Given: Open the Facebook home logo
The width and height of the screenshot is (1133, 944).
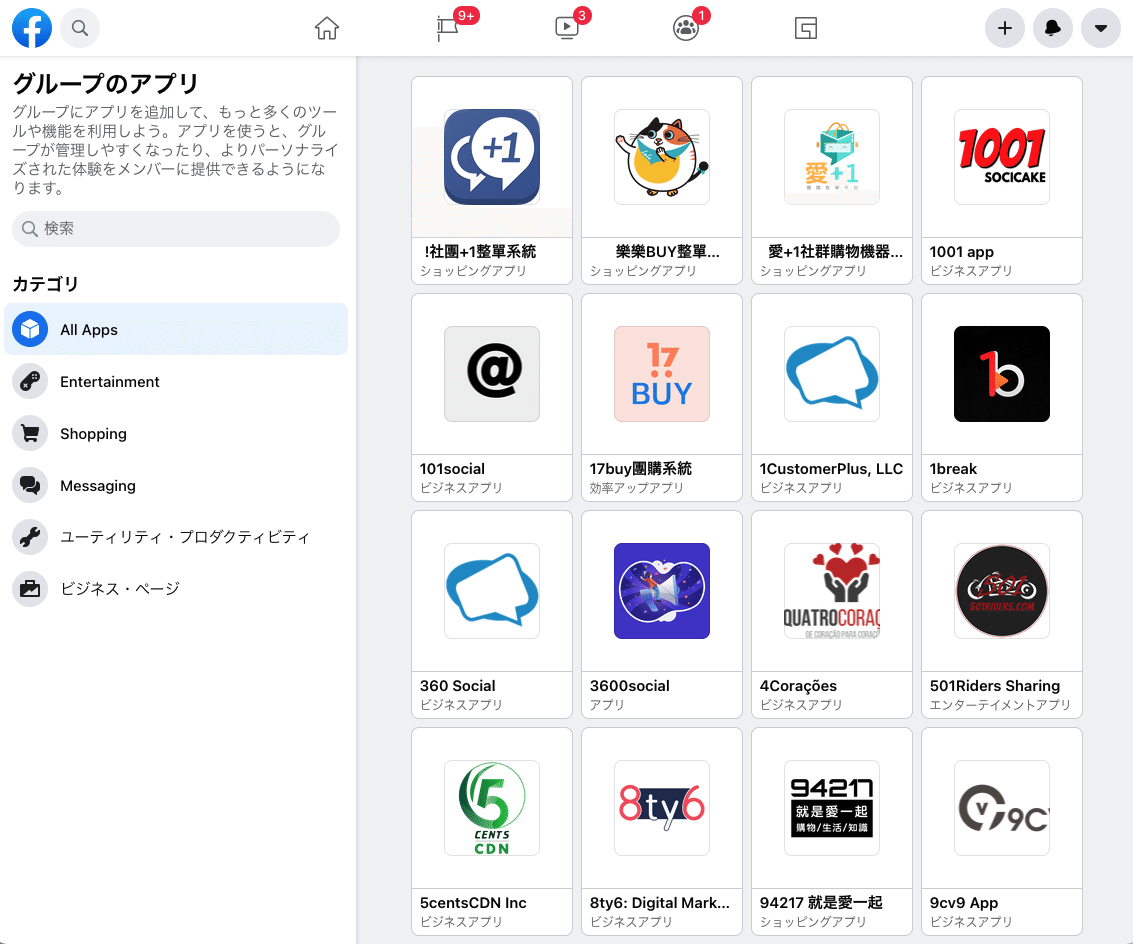Looking at the screenshot, I should click(x=32, y=28).
